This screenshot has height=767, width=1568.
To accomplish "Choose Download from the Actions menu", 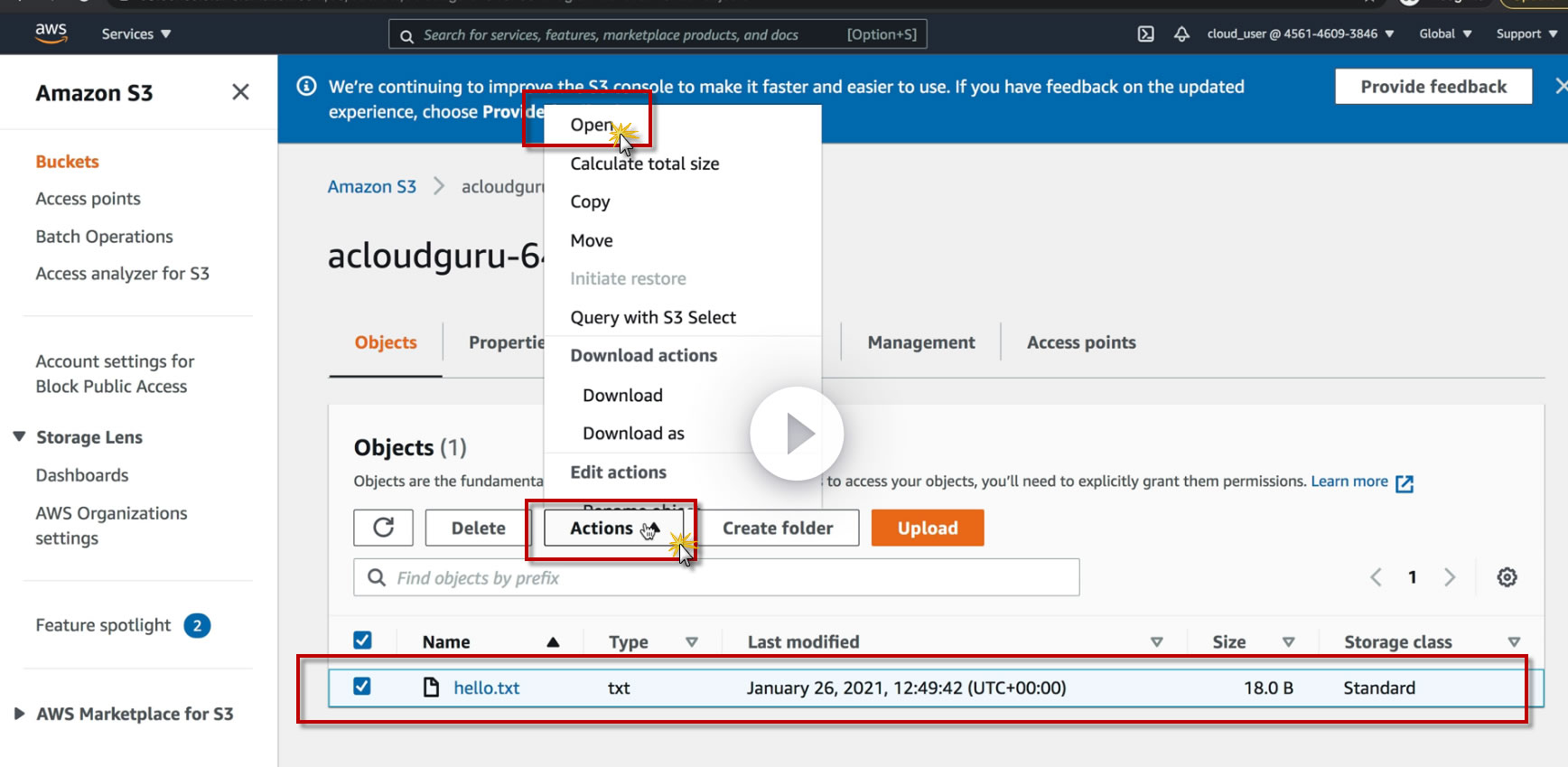I will coord(622,395).
